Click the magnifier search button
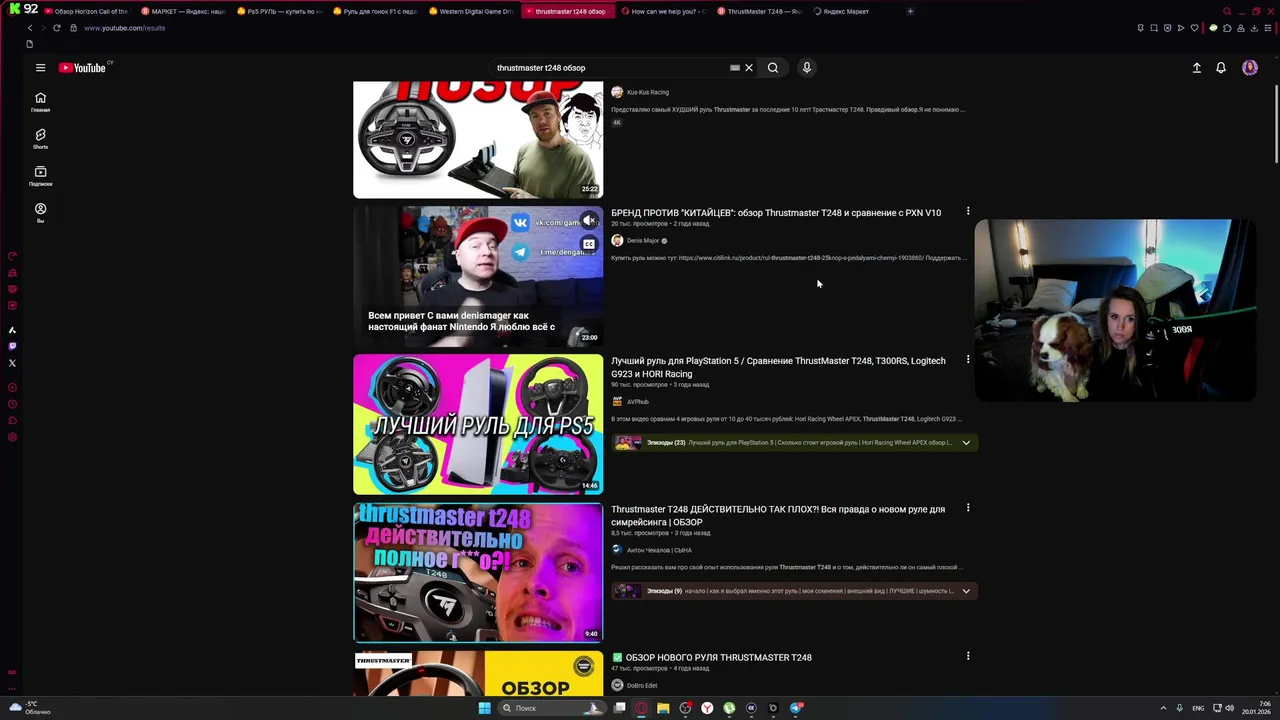1280x720 pixels. point(773,68)
